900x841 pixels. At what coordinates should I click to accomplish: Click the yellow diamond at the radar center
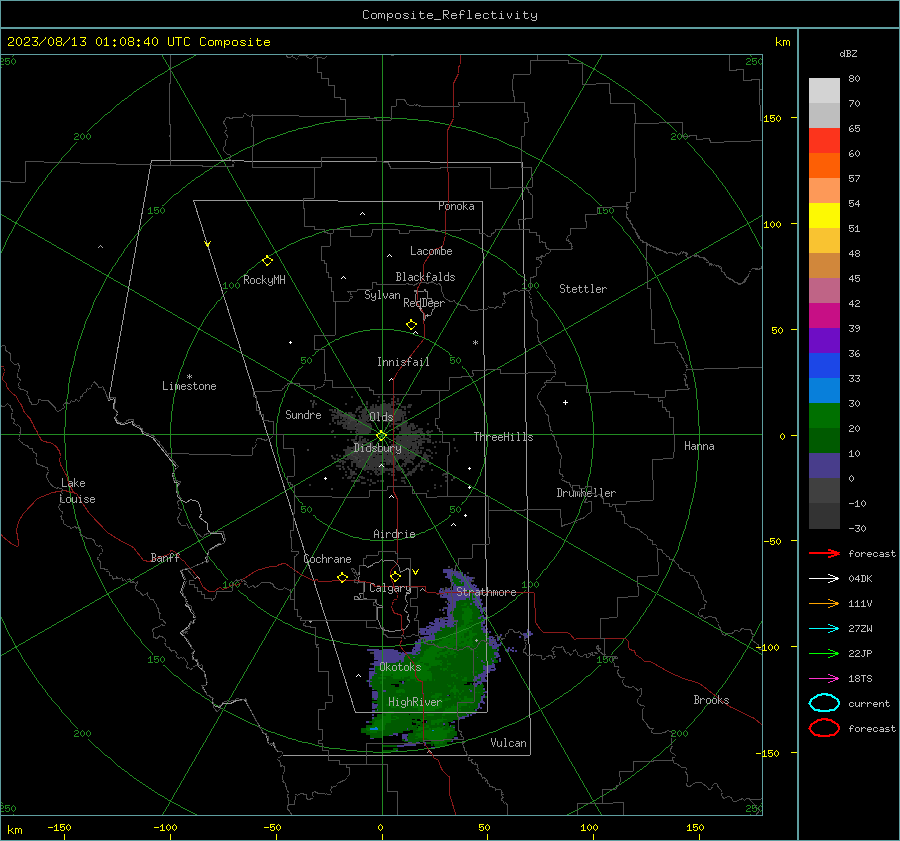point(381,436)
